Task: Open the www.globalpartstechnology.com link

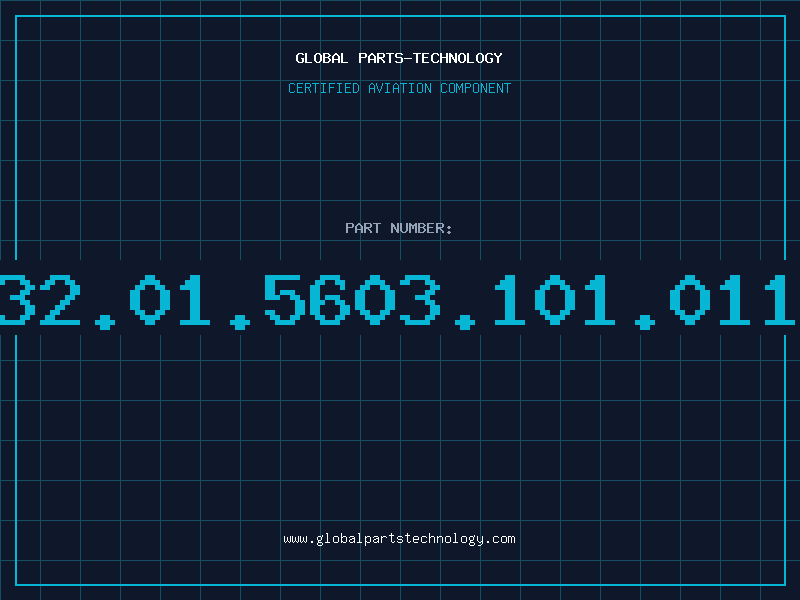Action: click(399, 539)
